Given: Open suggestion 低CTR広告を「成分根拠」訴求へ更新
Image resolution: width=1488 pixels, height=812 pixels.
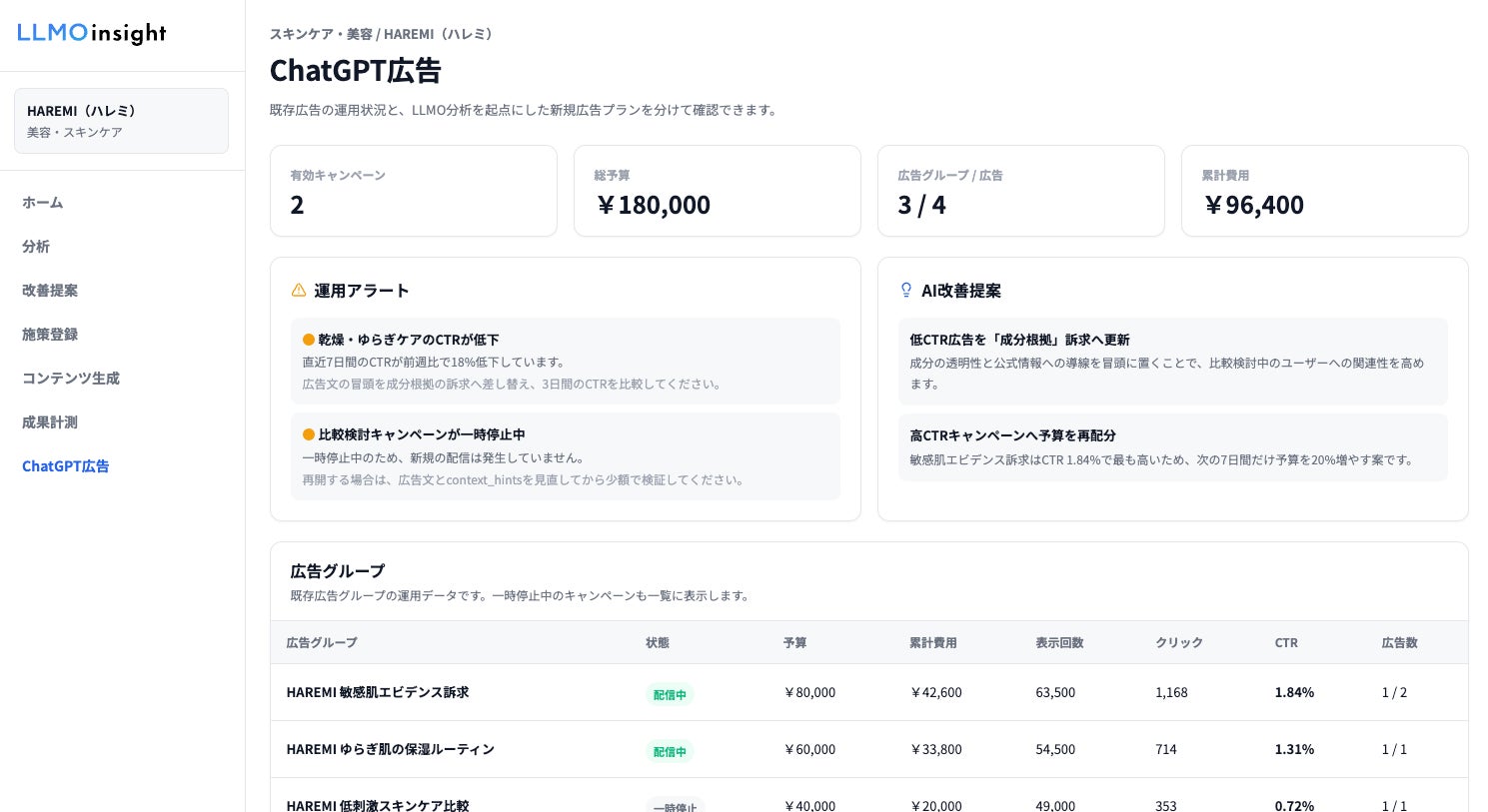Looking at the screenshot, I should click(1173, 361).
